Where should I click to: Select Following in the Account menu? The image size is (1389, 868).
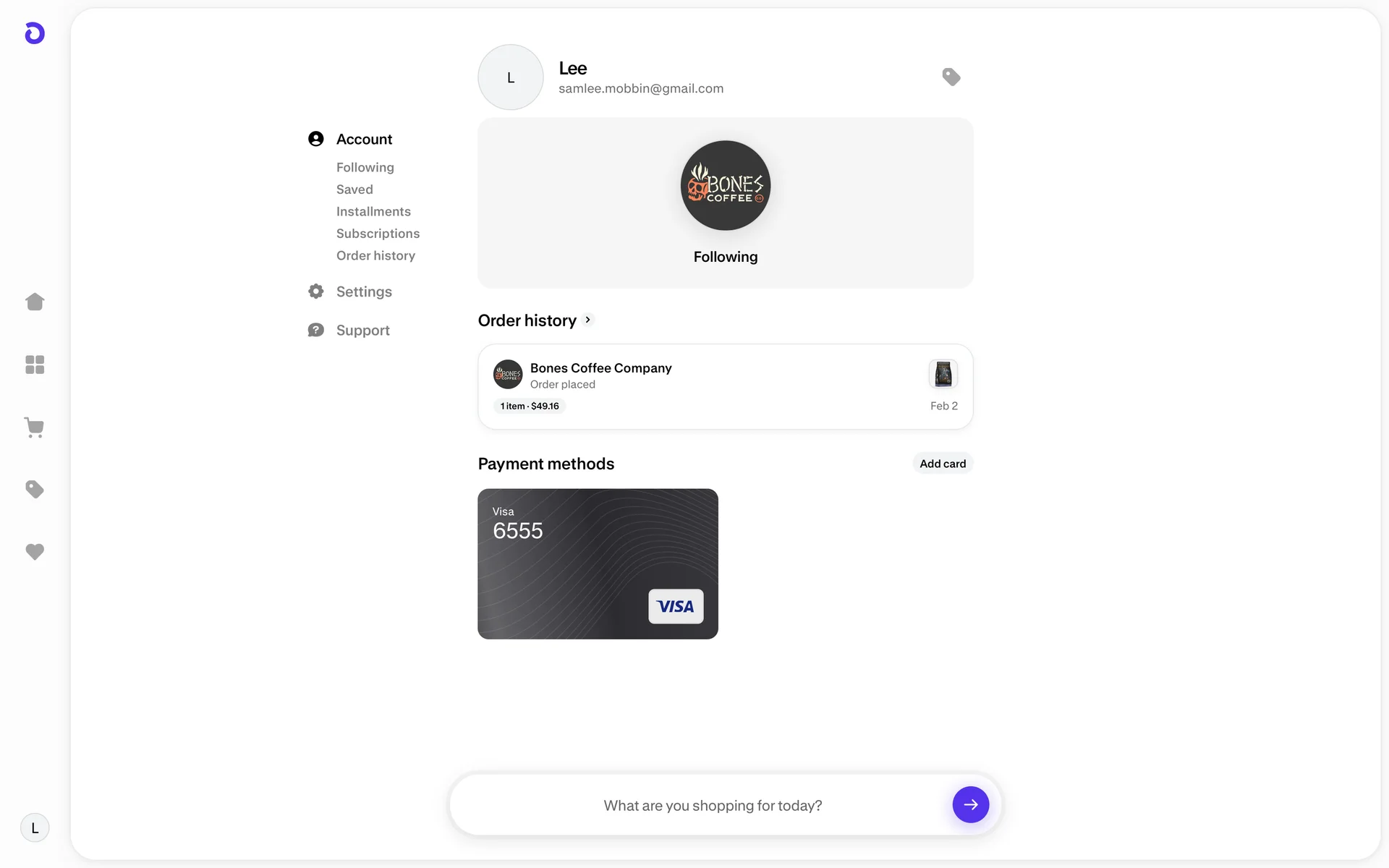(x=365, y=167)
